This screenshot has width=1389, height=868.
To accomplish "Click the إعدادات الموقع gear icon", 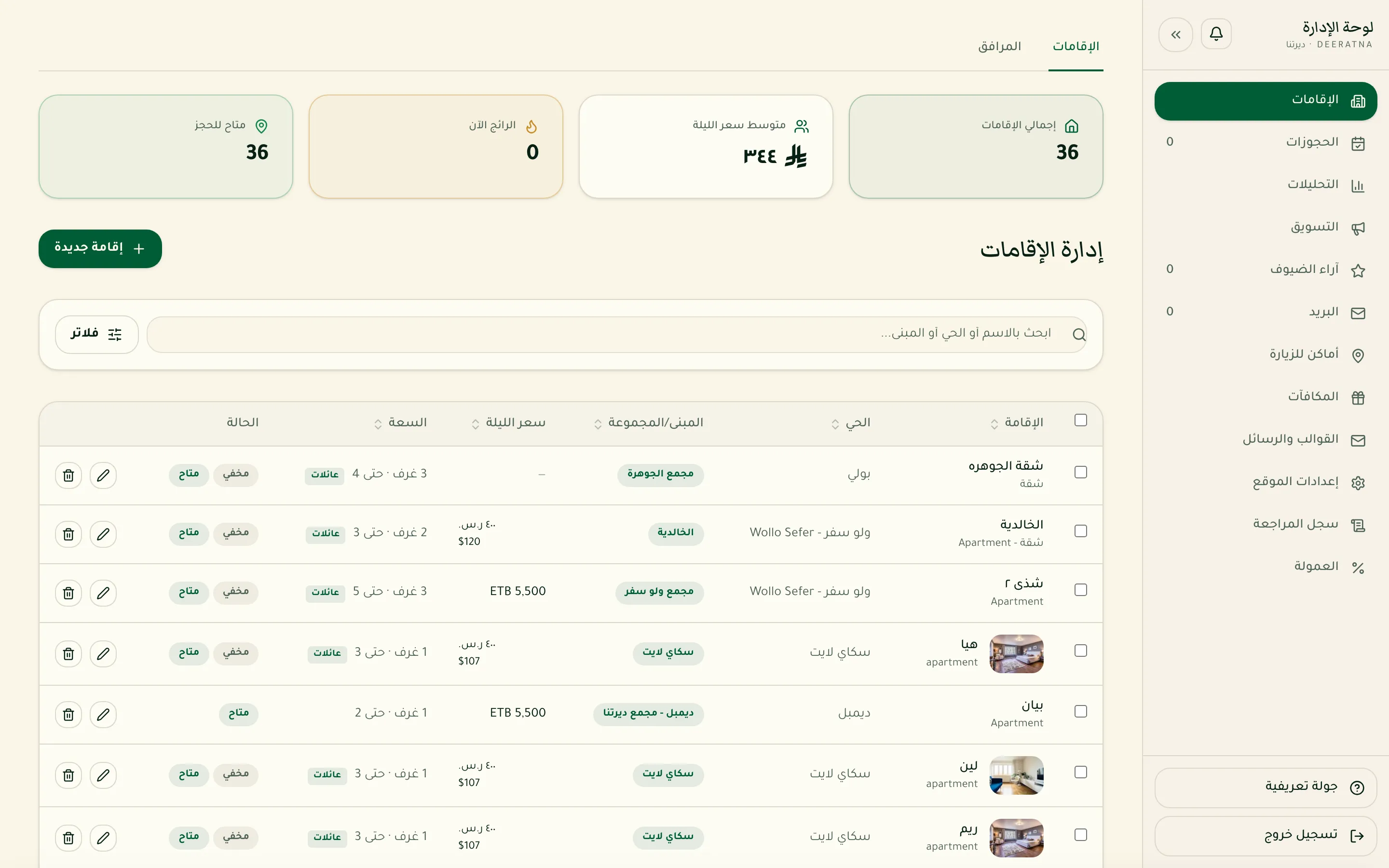I will coord(1358,482).
